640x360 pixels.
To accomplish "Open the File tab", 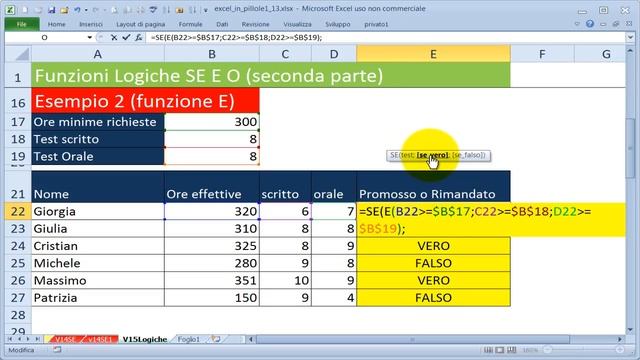I will coord(22,24).
